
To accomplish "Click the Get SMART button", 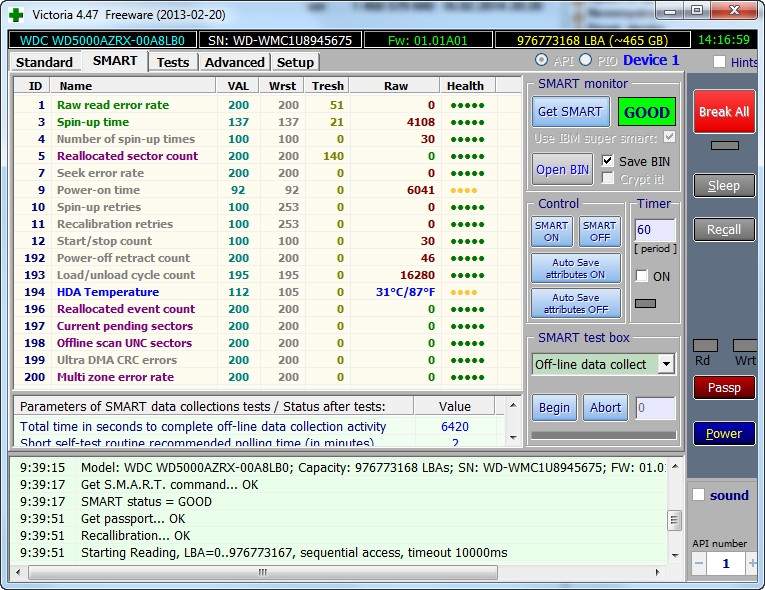I will click(570, 112).
